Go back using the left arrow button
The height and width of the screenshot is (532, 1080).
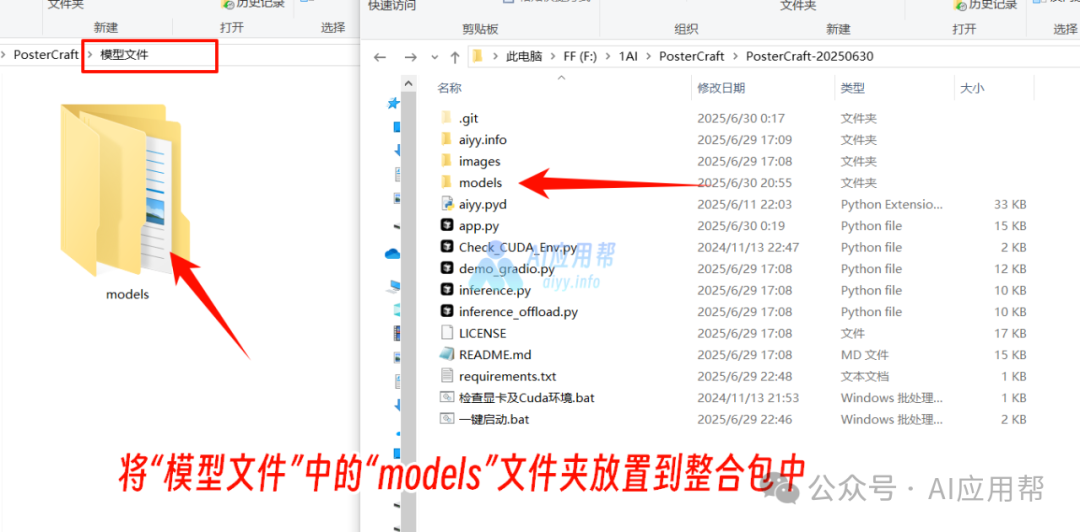(380, 57)
